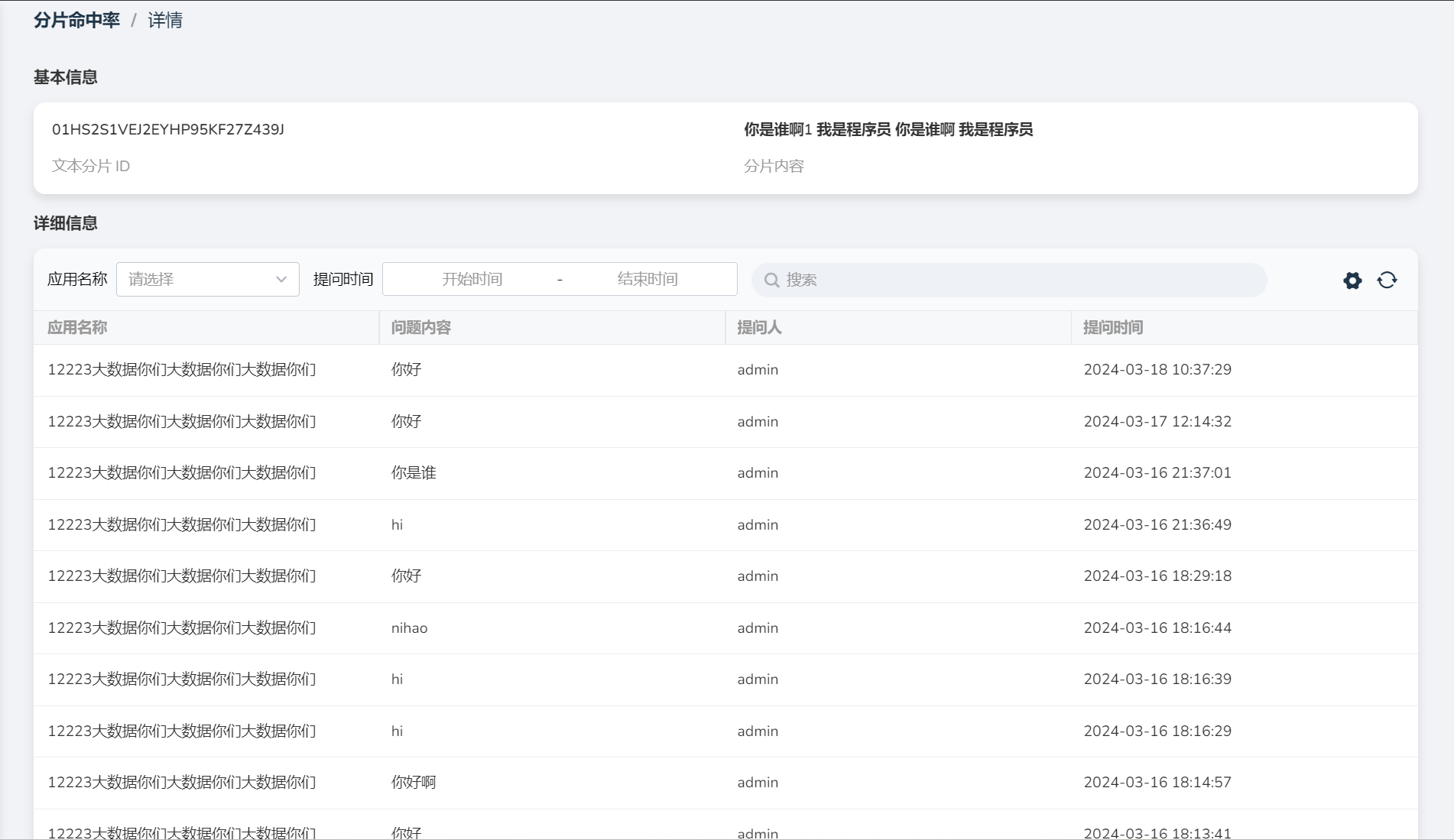Set the 结束时间 end date field
This screenshot has height=840, width=1454.
coord(647,280)
